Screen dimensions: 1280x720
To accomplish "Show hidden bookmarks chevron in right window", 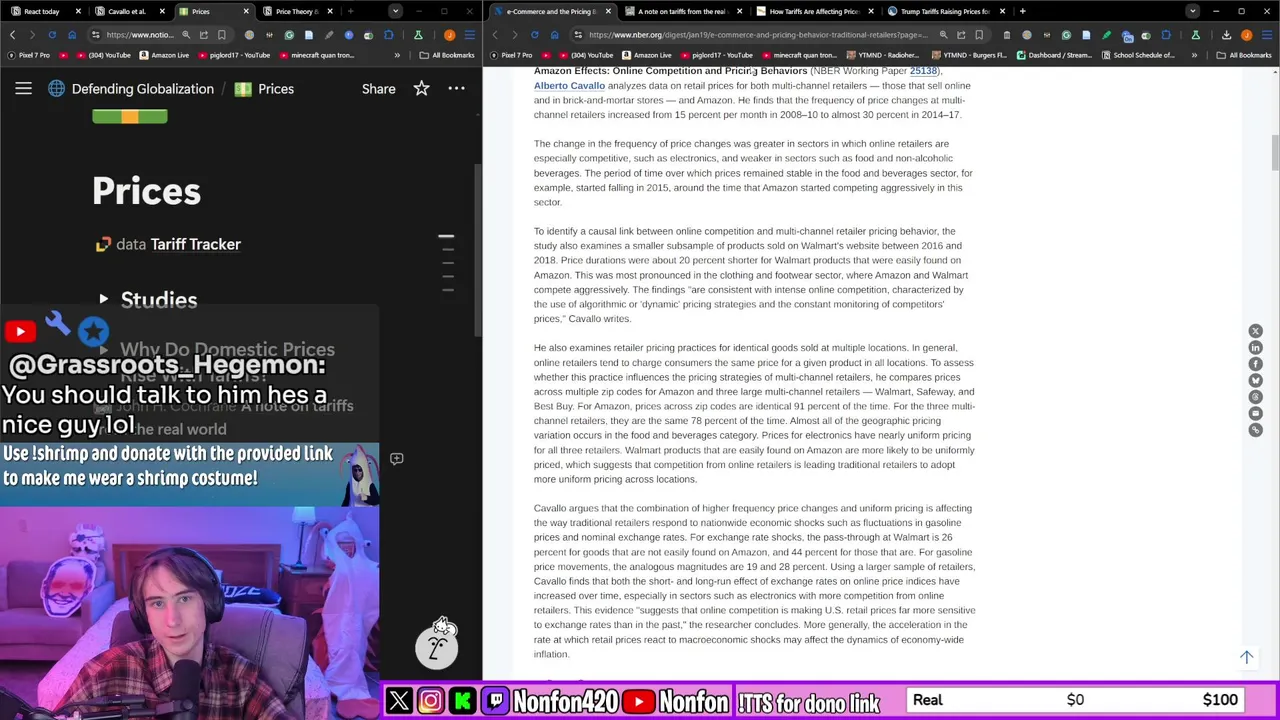I will [1195, 55].
